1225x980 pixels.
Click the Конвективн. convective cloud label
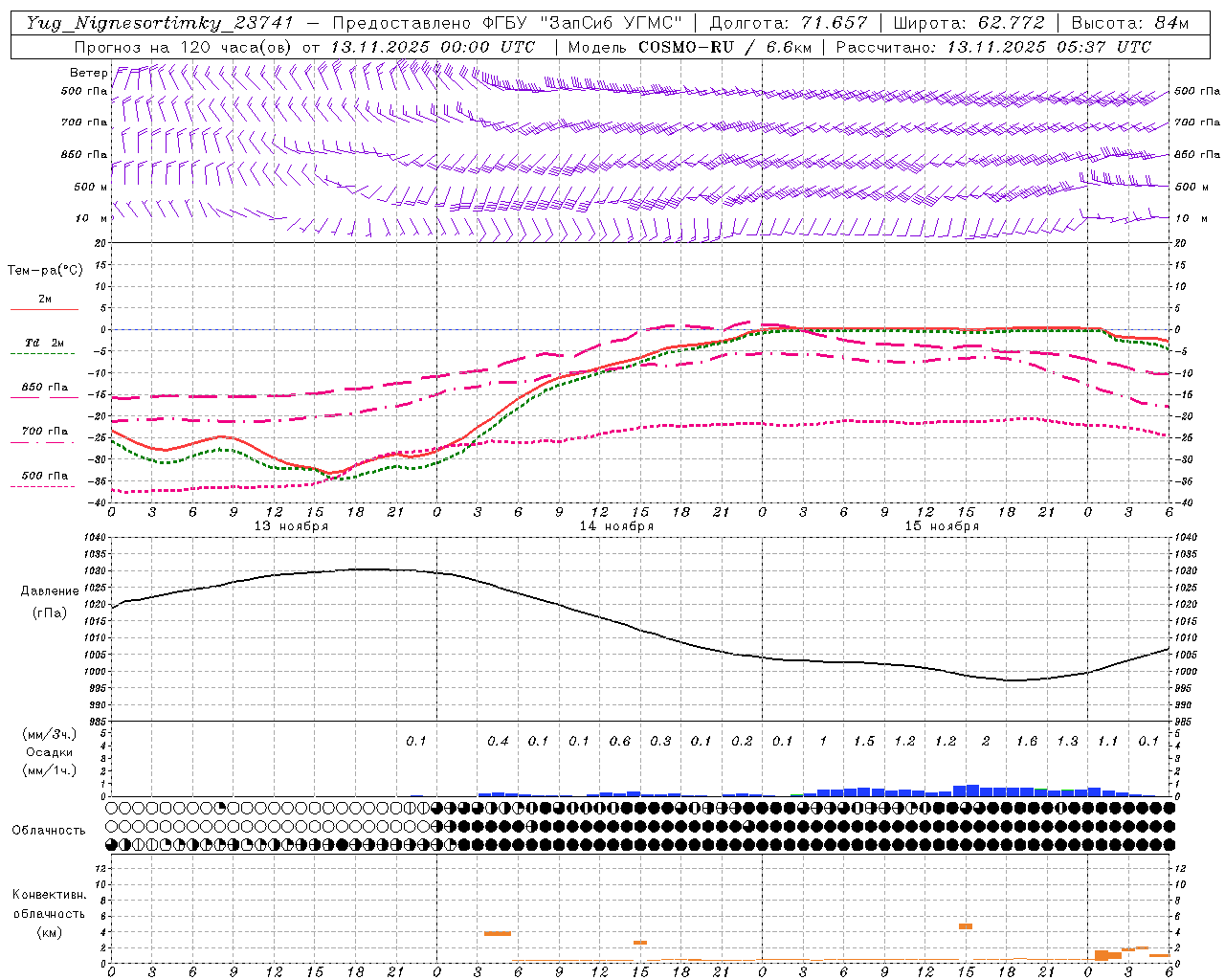[49, 895]
